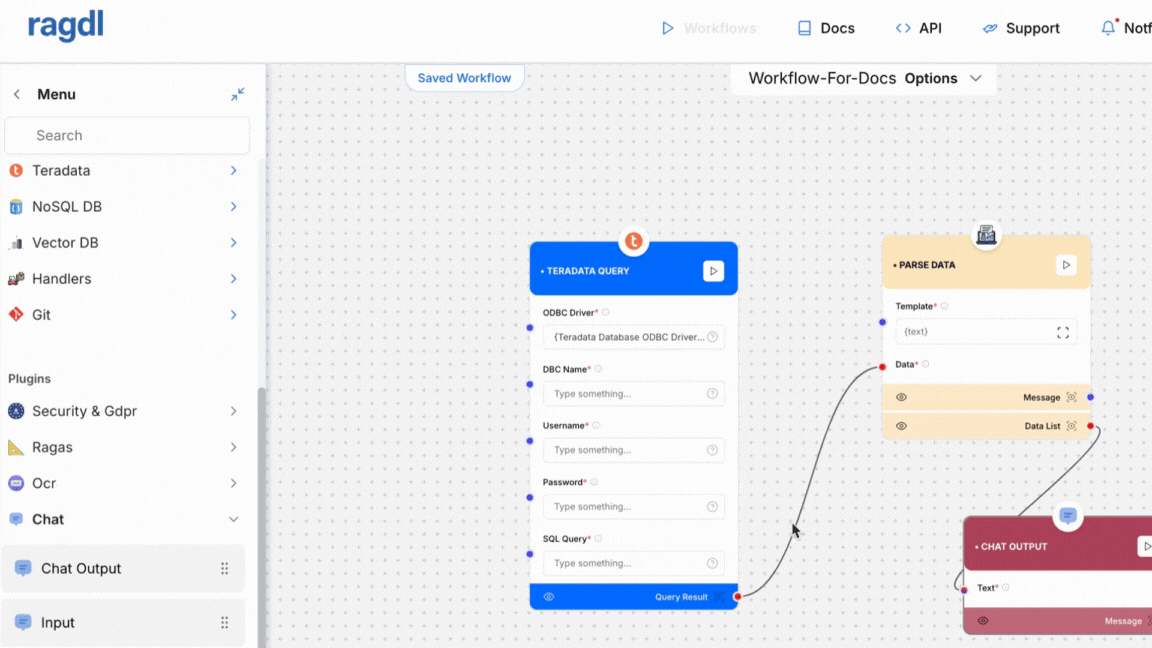Click the info icon next to SQL Query label

click(x=598, y=539)
